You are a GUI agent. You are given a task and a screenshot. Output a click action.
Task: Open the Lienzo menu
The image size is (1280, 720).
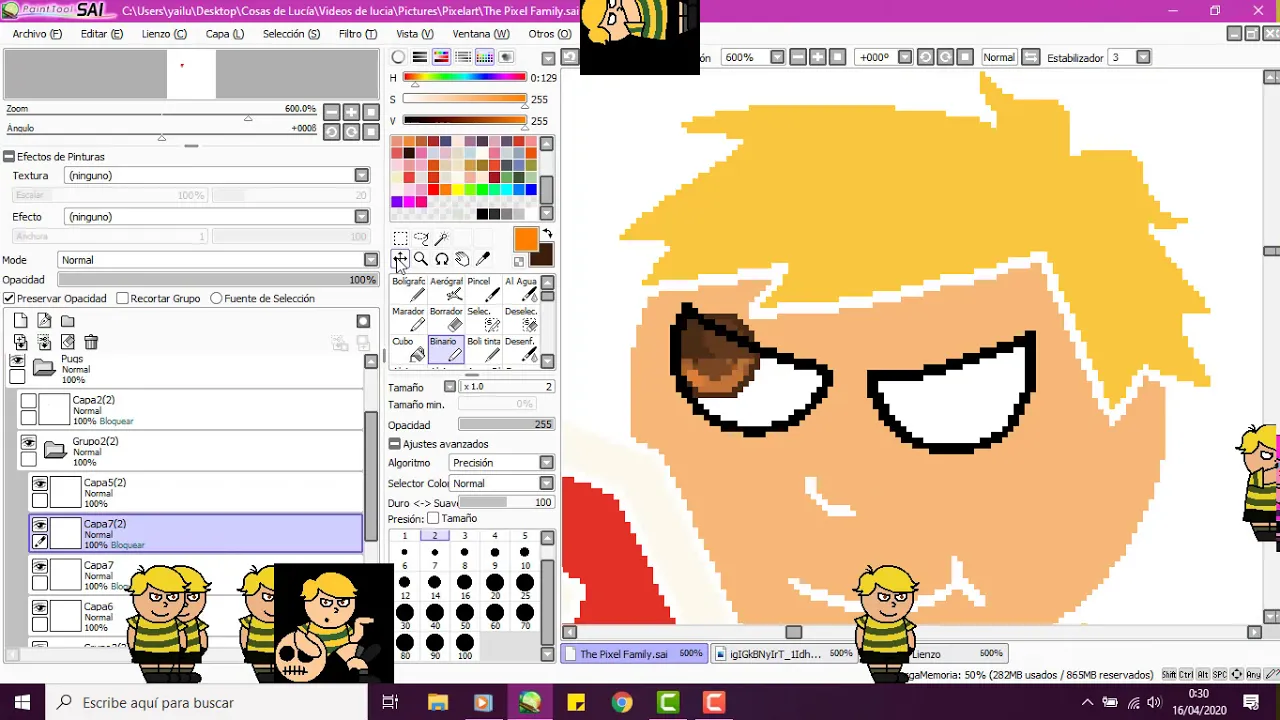point(164,34)
